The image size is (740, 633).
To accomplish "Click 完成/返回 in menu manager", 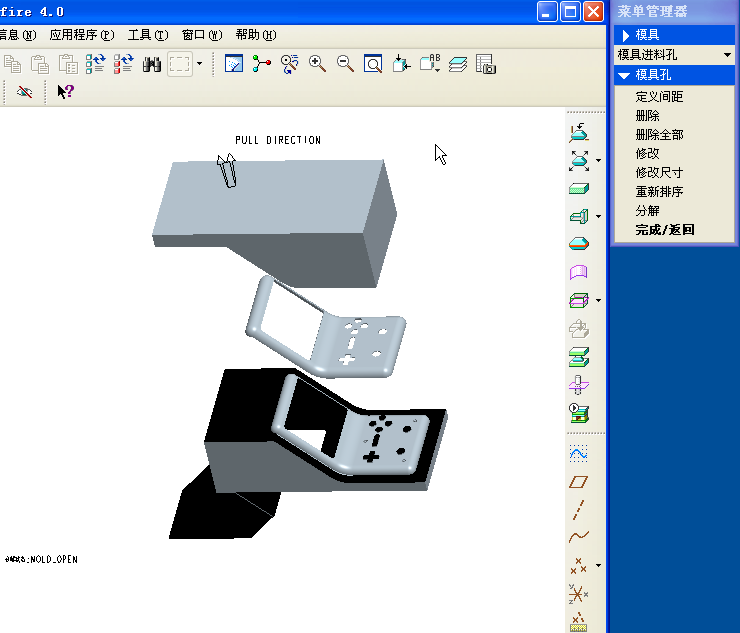I will click(x=664, y=230).
